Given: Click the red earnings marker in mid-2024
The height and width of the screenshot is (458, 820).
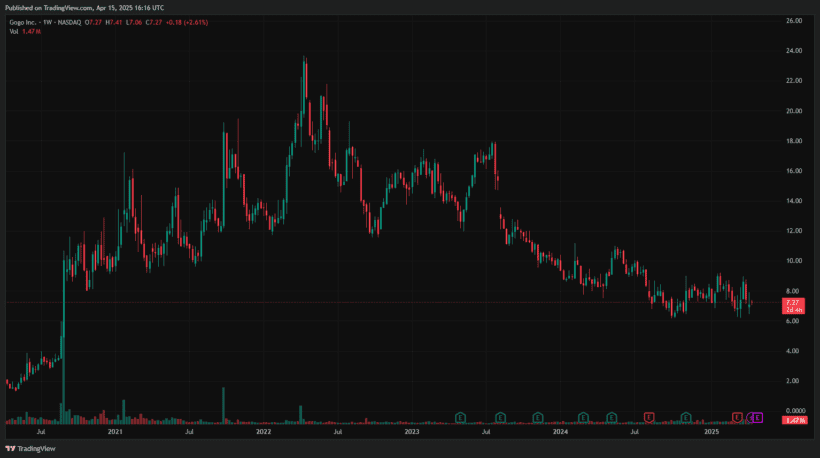Looking at the screenshot, I should 649,416.
